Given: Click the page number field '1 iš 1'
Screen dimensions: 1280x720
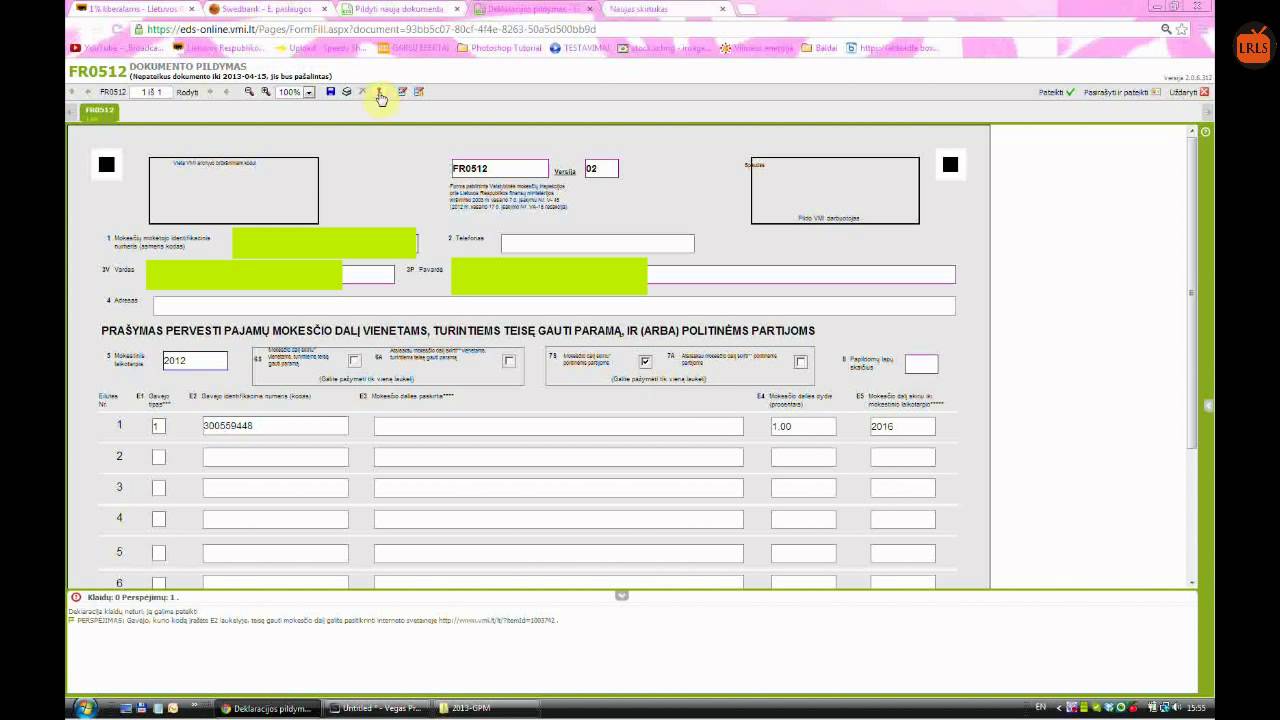Looking at the screenshot, I should [151, 92].
